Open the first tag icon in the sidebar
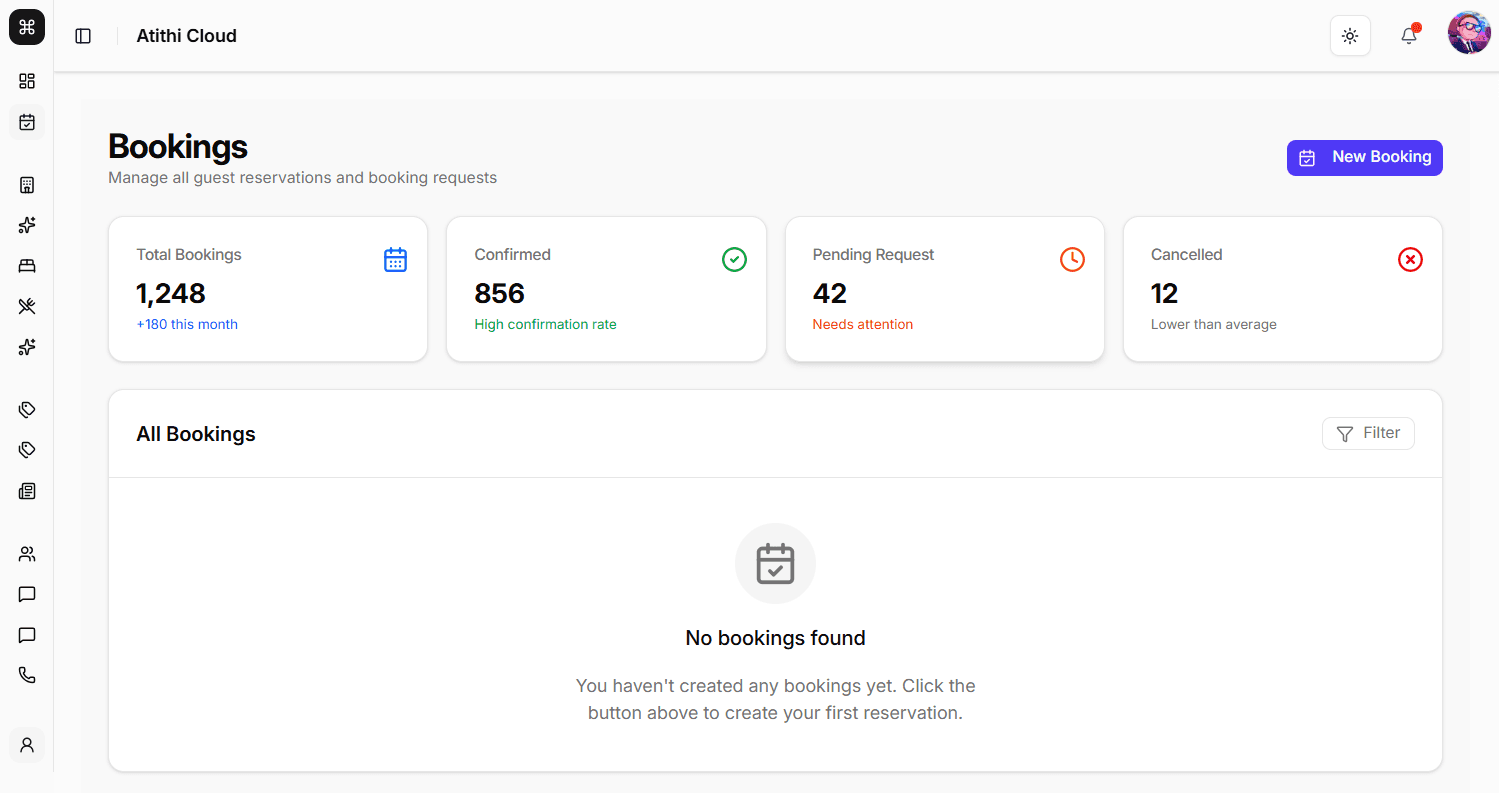Screen dimensions: 1499x793 (x=27, y=409)
